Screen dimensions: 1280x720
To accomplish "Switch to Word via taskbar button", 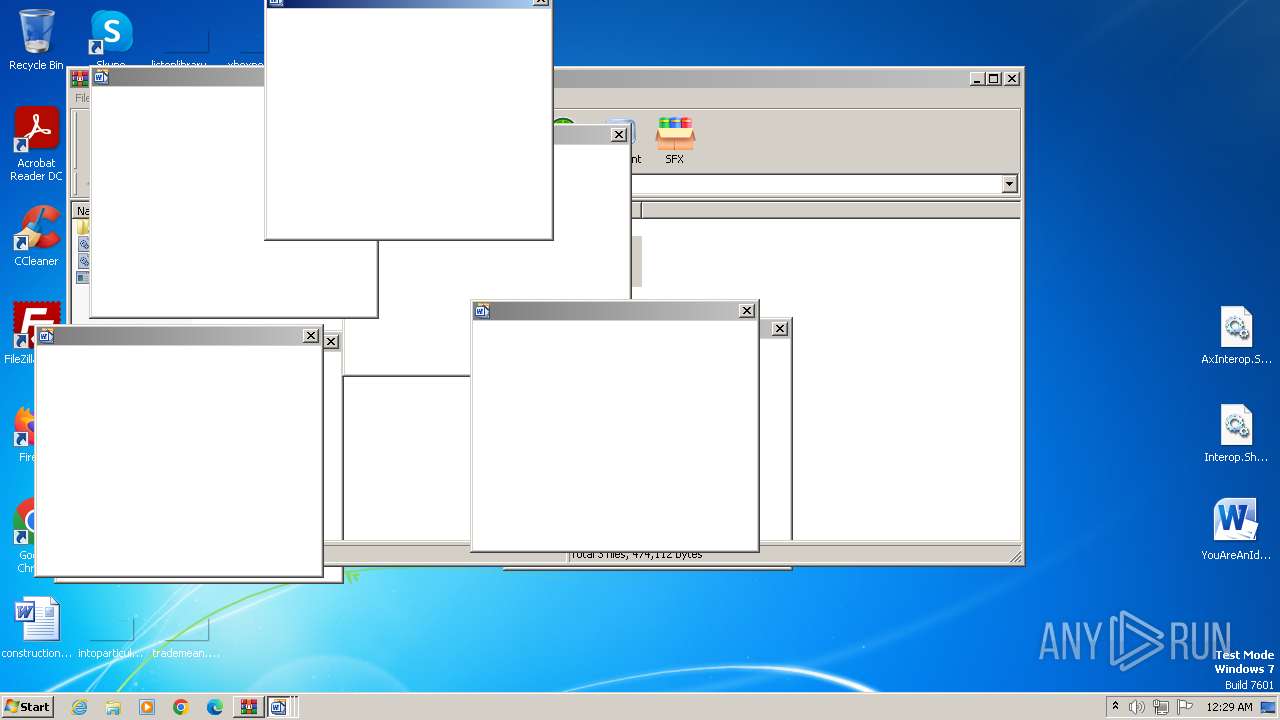I will click(279, 707).
